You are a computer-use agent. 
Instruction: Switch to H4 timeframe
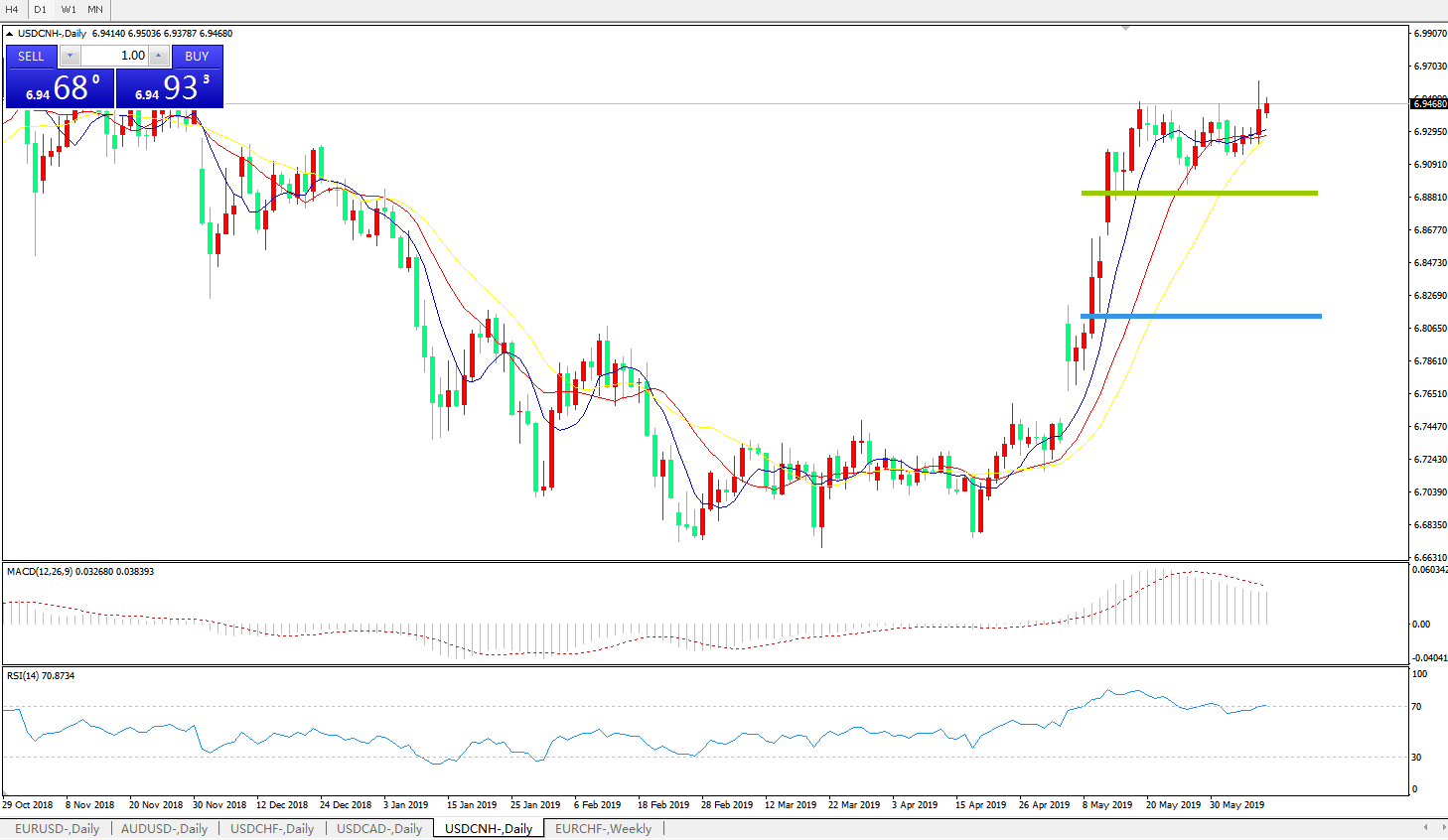point(12,10)
